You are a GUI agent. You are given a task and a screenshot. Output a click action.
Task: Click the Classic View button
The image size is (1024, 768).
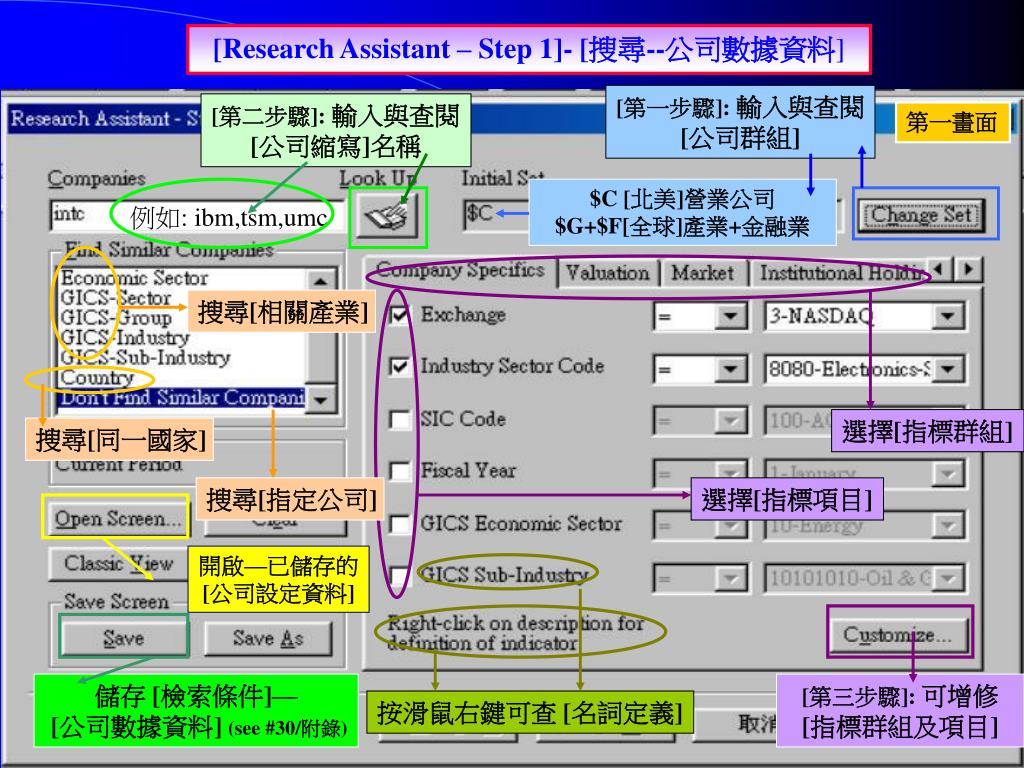(x=118, y=563)
